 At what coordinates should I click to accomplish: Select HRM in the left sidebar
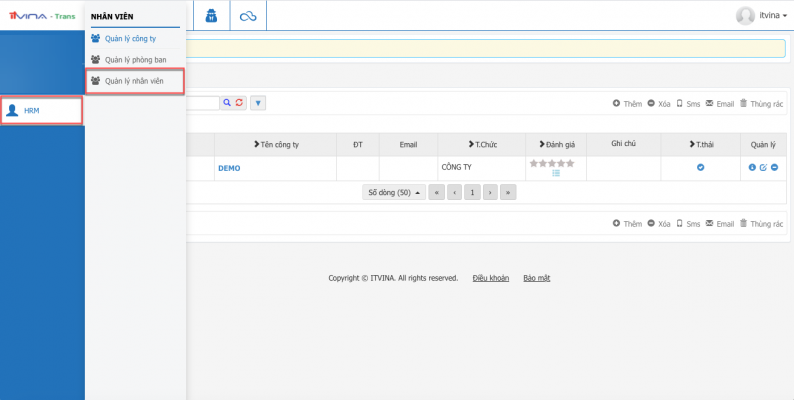coord(40,111)
